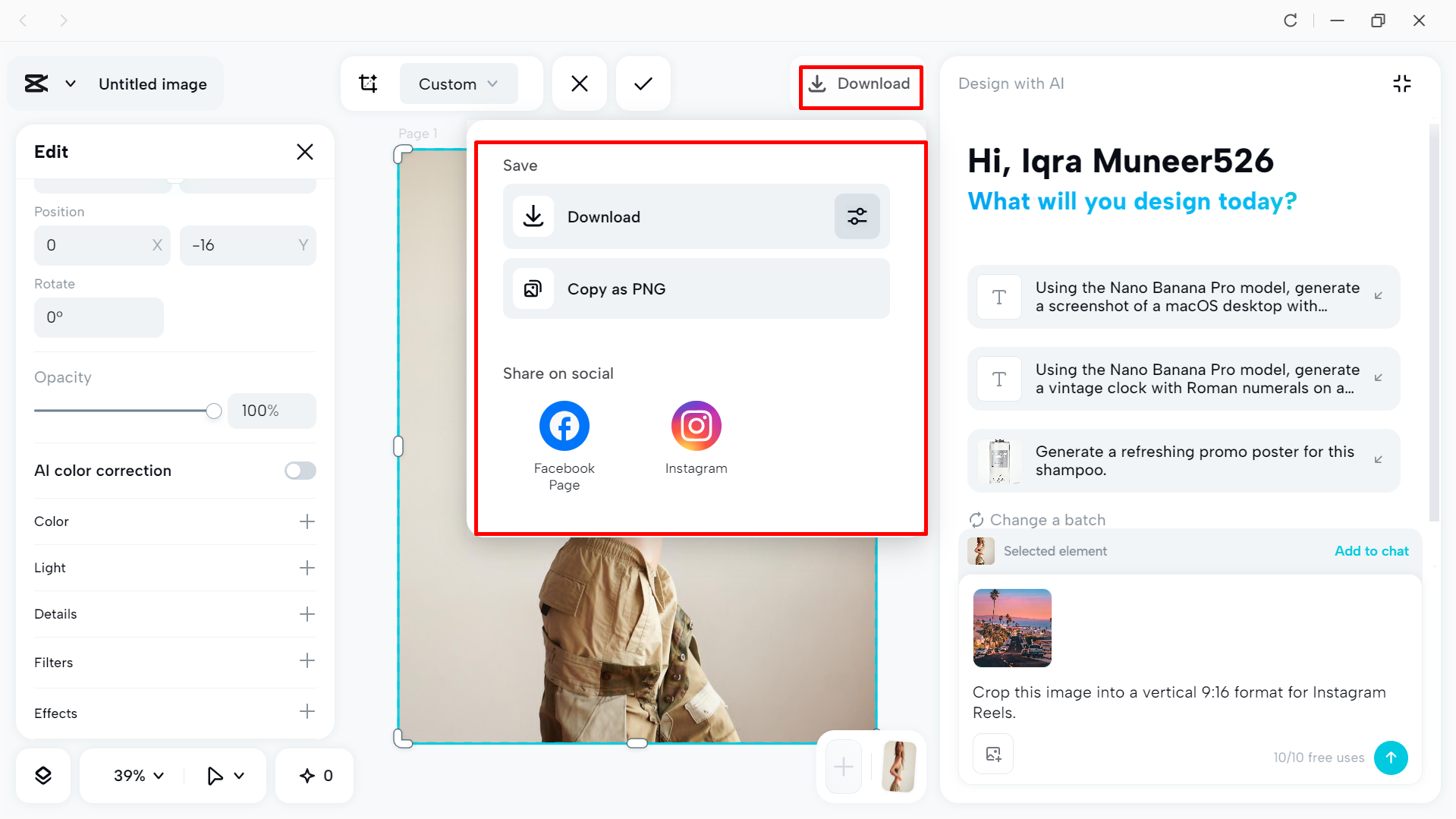Adjust the Opacity slider handle

pos(214,411)
